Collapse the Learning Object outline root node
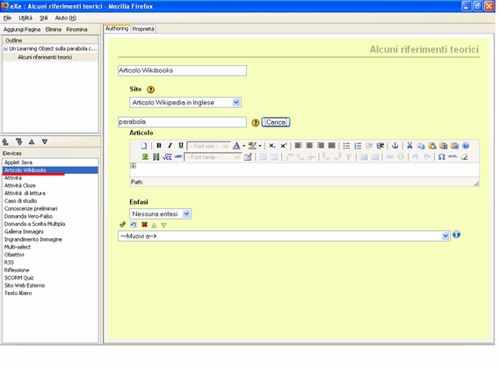This screenshot has width=500, height=370. [6, 49]
